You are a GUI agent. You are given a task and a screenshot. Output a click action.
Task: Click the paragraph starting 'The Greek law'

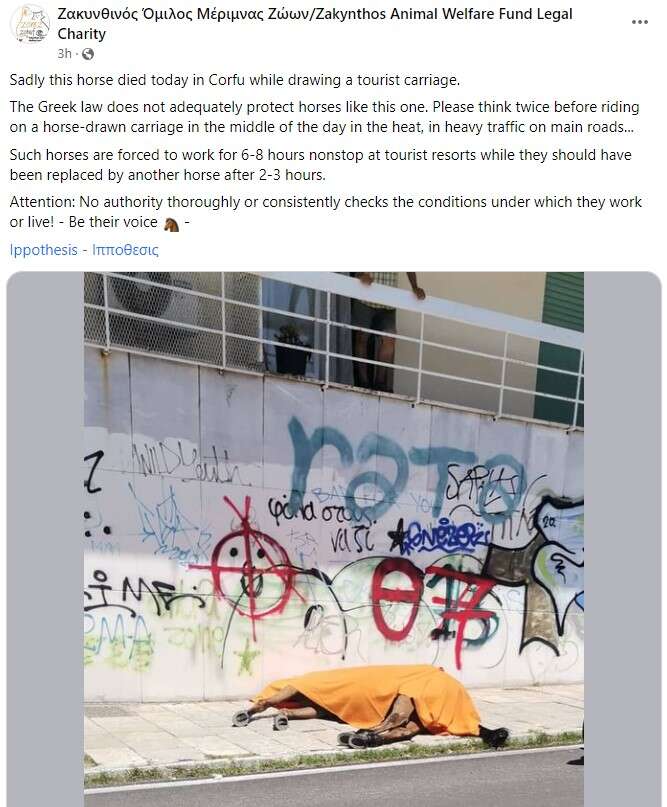pyautogui.click(x=324, y=117)
